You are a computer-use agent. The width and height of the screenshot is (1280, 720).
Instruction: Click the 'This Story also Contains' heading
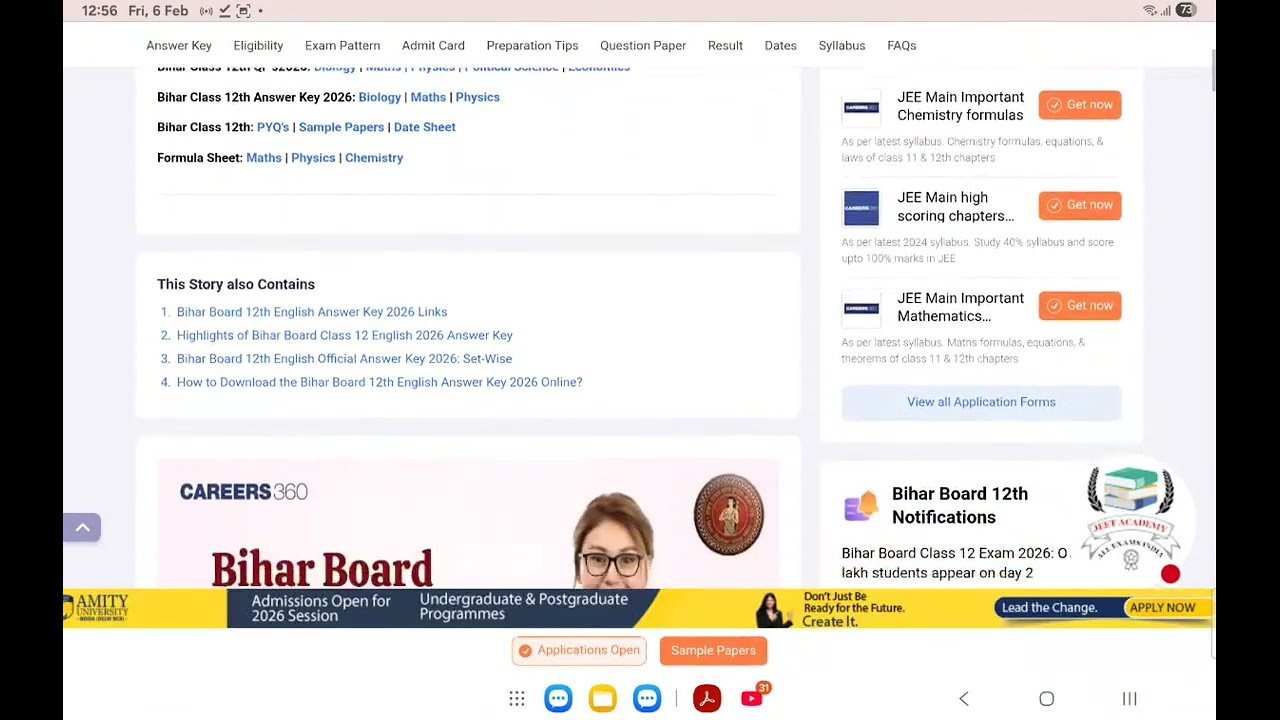[x=236, y=284]
